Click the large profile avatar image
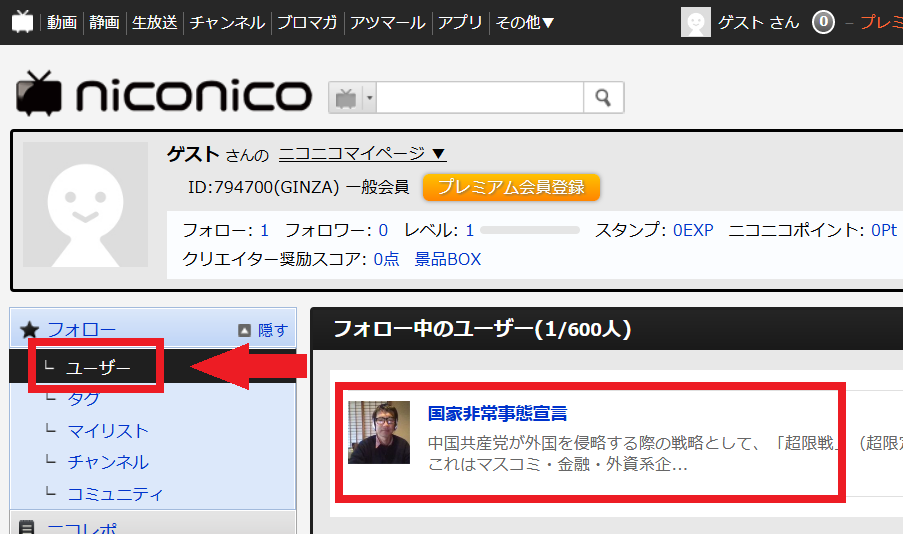Image resolution: width=903 pixels, height=534 pixels. point(85,204)
